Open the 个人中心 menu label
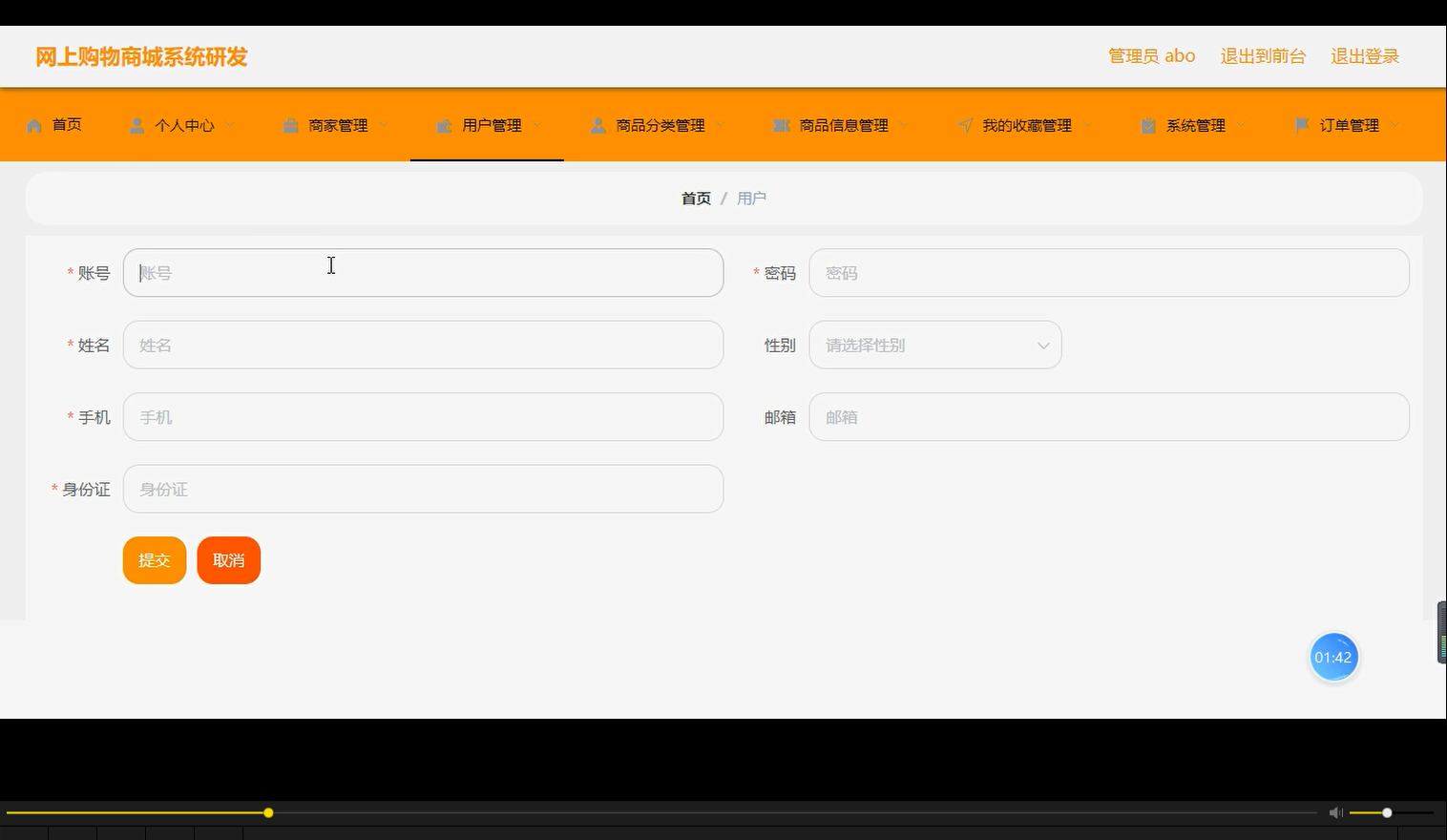The height and width of the screenshot is (840, 1447). click(184, 125)
